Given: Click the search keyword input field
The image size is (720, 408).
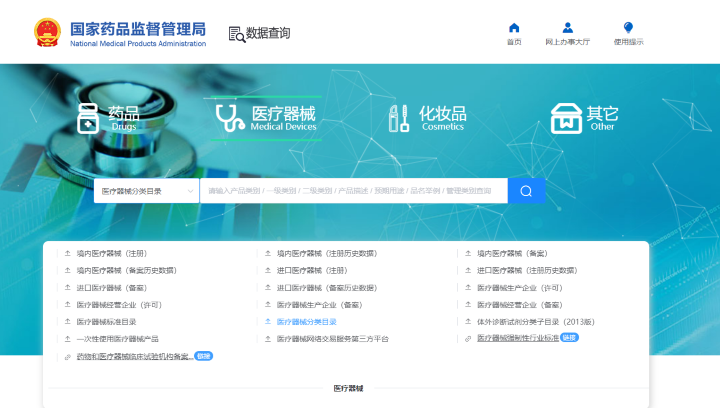Looking at the screenshot, I should click(x=353, y=191).
